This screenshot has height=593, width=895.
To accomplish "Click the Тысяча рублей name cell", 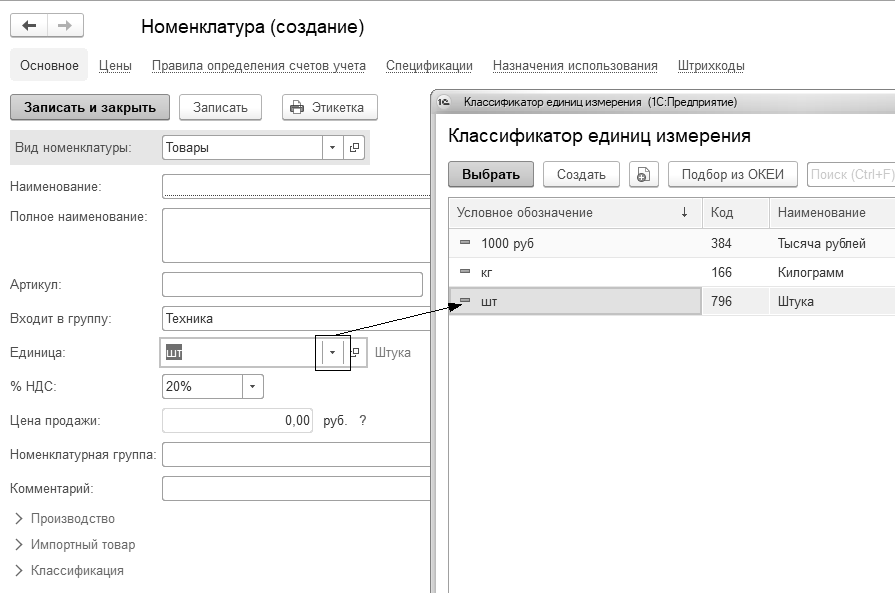I will click(x=832, y=243).
